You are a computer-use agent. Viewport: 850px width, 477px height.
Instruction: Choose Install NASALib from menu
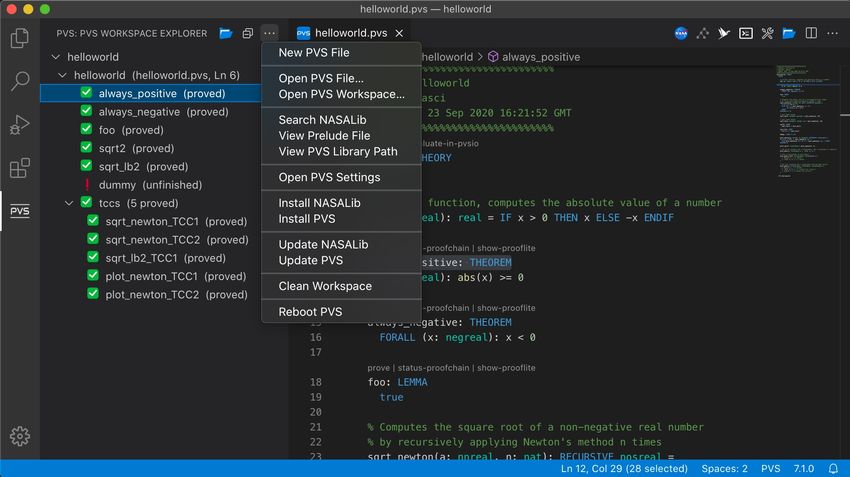coord(342,203)
